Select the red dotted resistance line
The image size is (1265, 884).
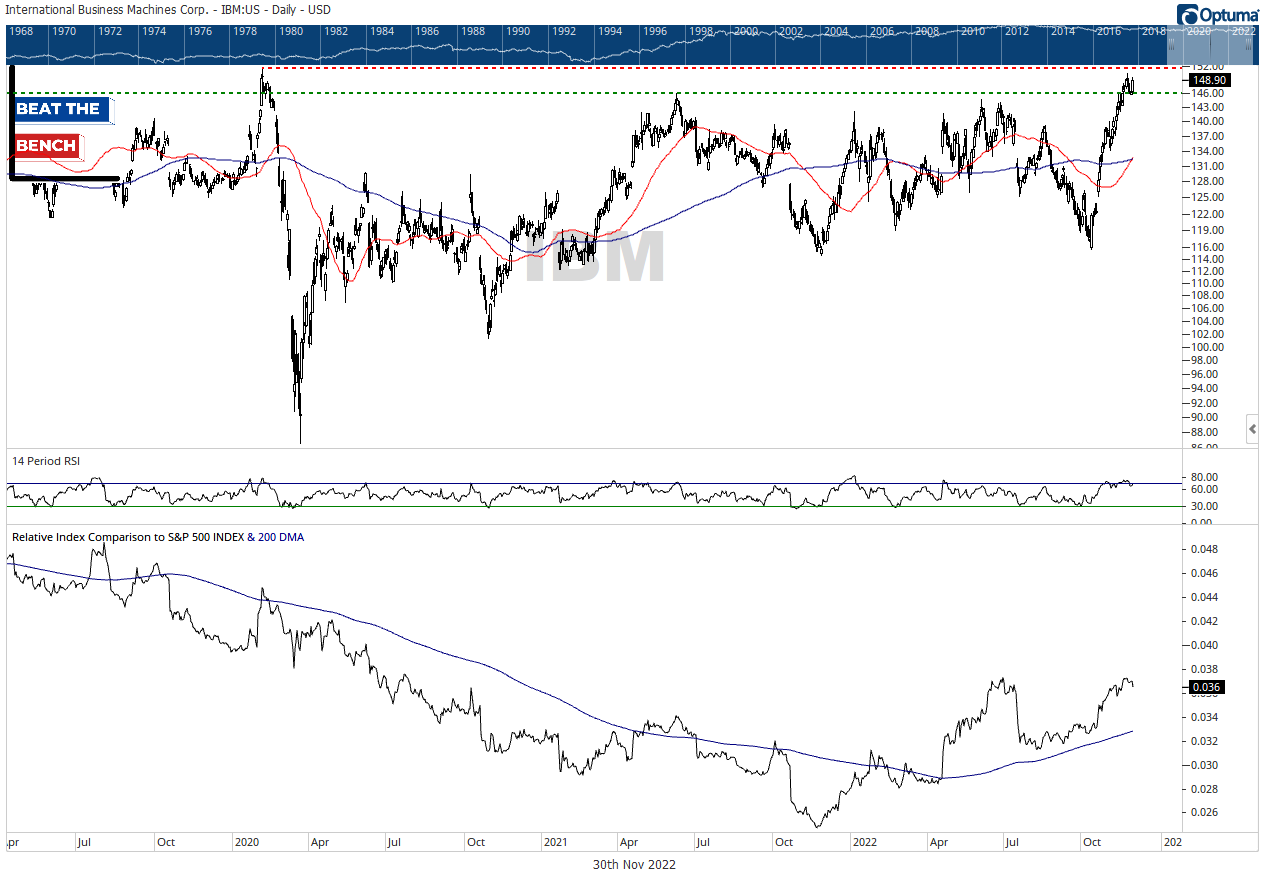[720, 68]
